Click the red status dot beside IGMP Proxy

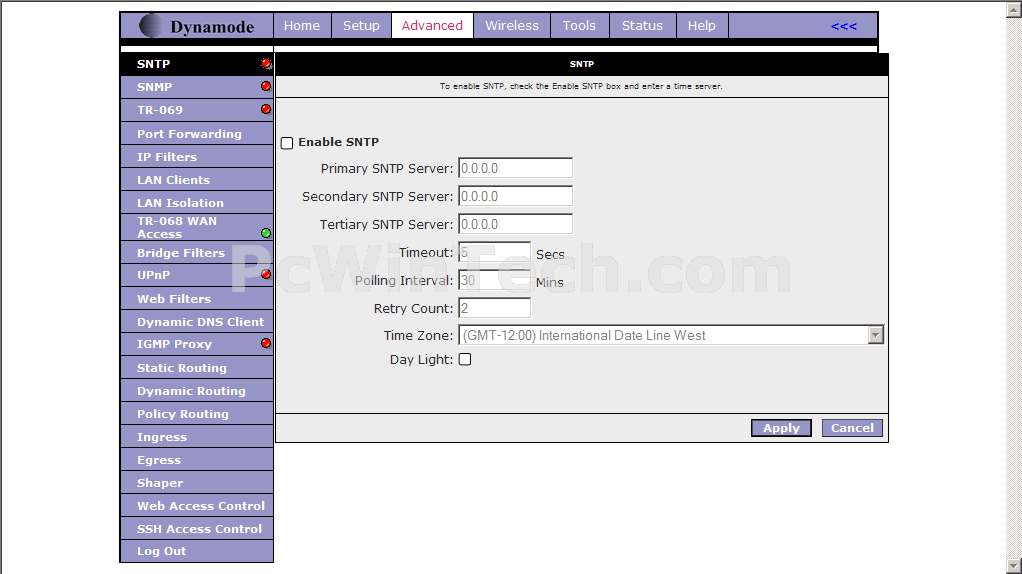pos(266,343)
